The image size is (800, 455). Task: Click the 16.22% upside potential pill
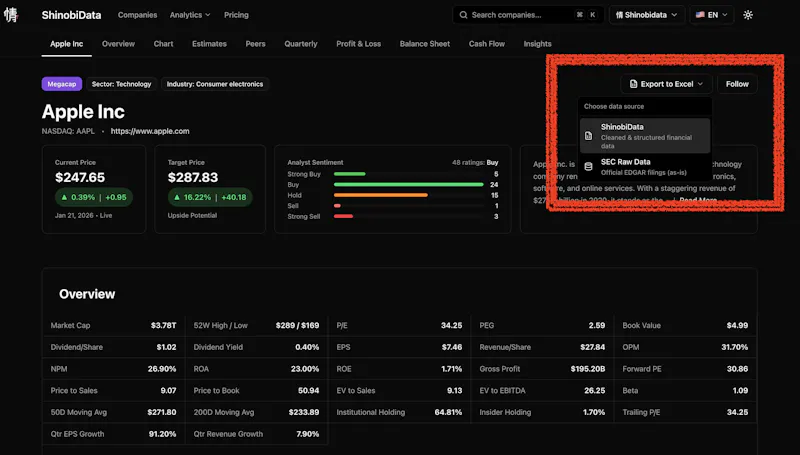point(210,197)
